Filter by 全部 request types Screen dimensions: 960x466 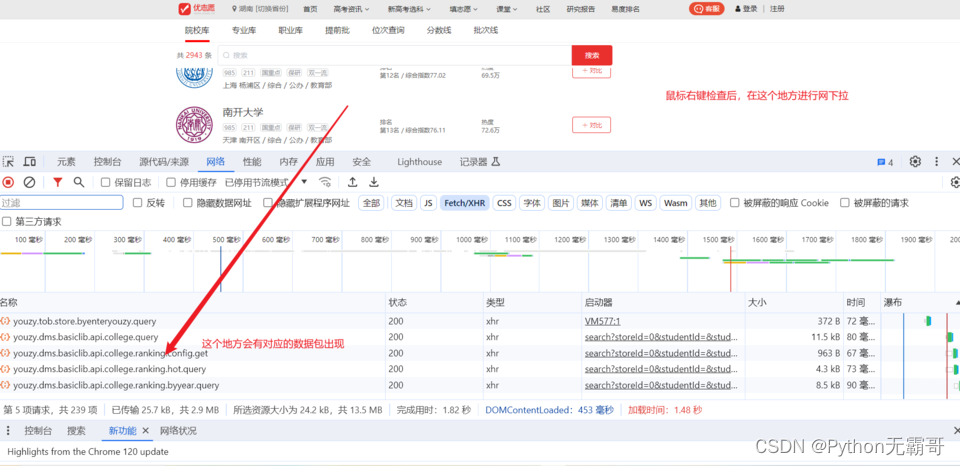point(371,203)
